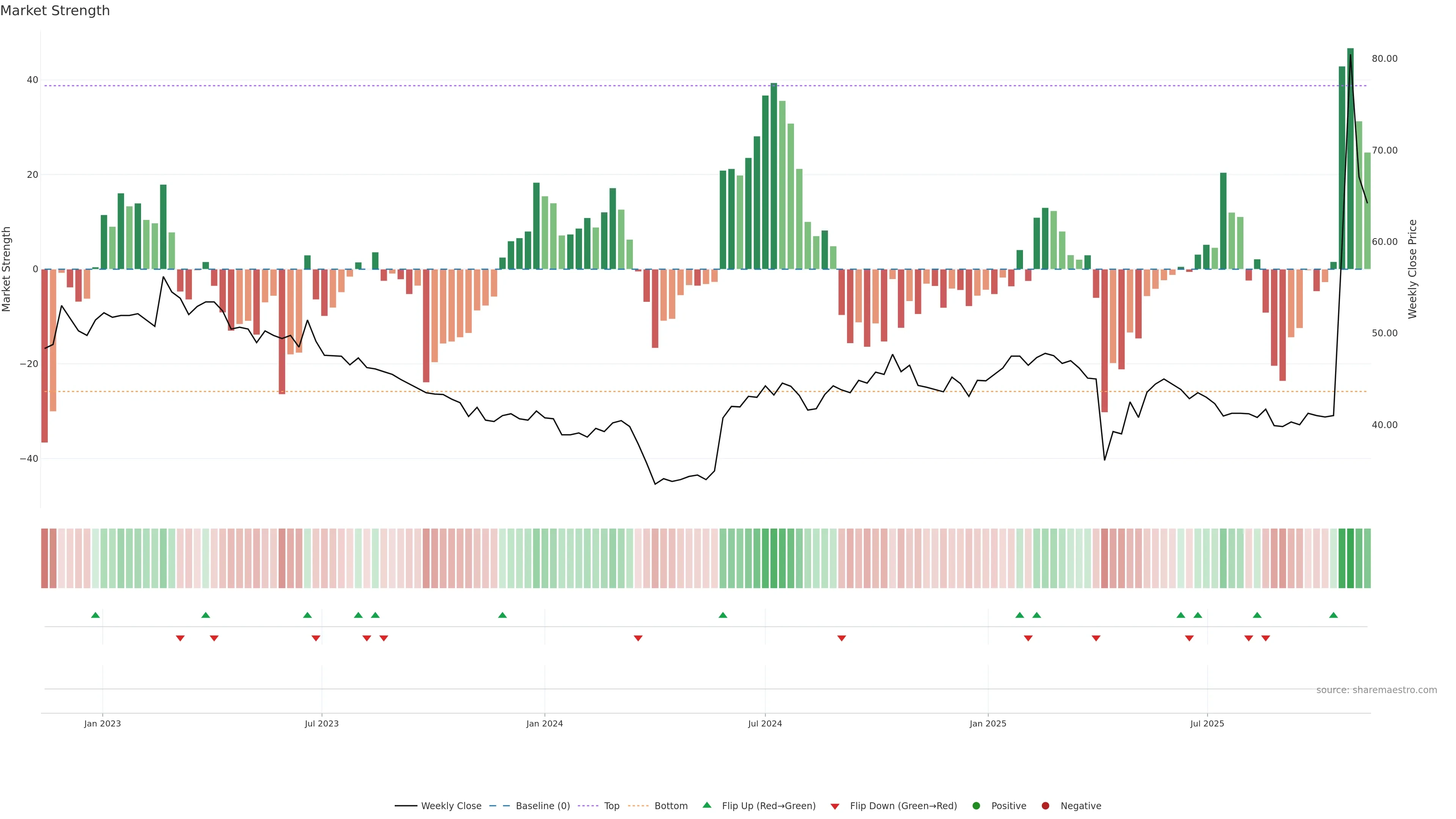The width and height of the screenshot is (1456, 819).
Task: Click the Positive green circle legend icon
Action: (x=976, y=806)
